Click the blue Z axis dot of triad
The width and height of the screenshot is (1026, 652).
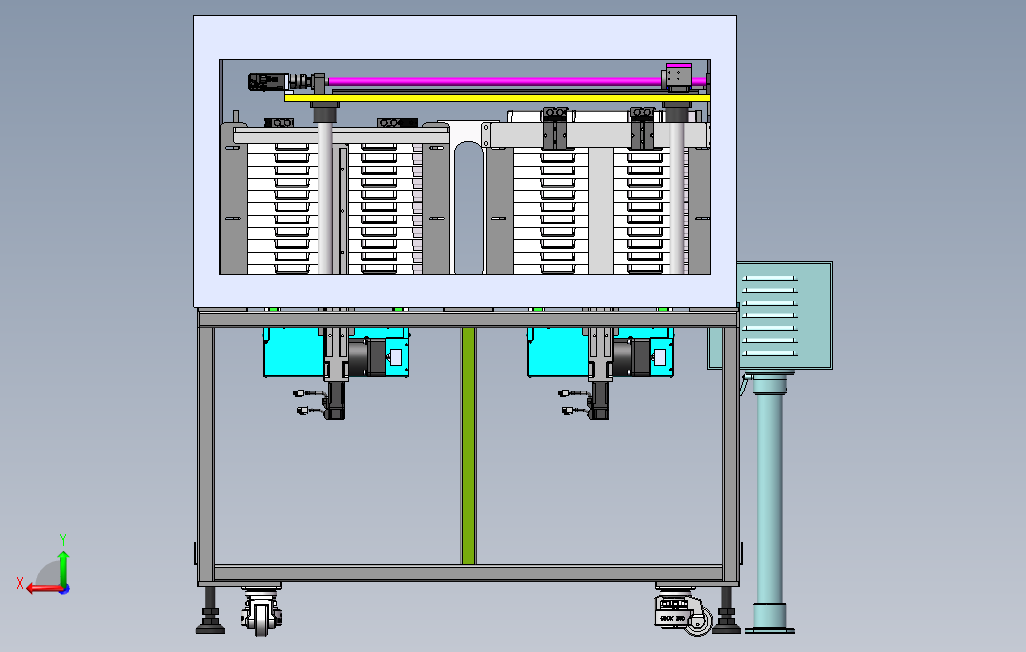click(65, 590)
